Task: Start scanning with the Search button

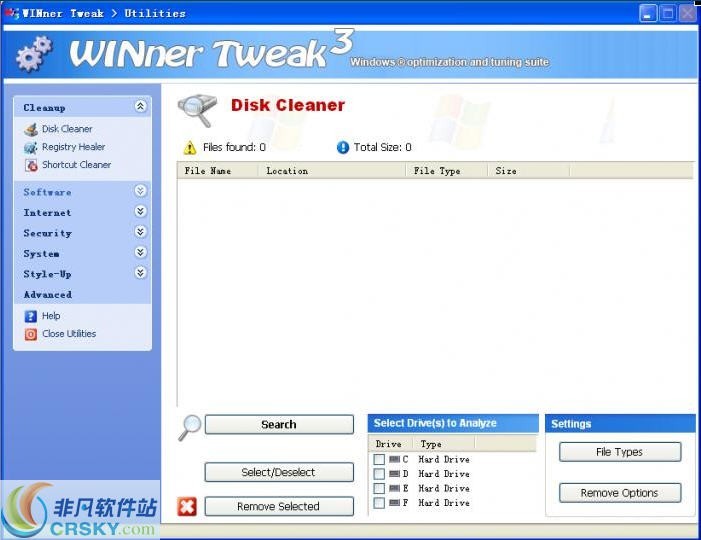Action: coord(279,425)
